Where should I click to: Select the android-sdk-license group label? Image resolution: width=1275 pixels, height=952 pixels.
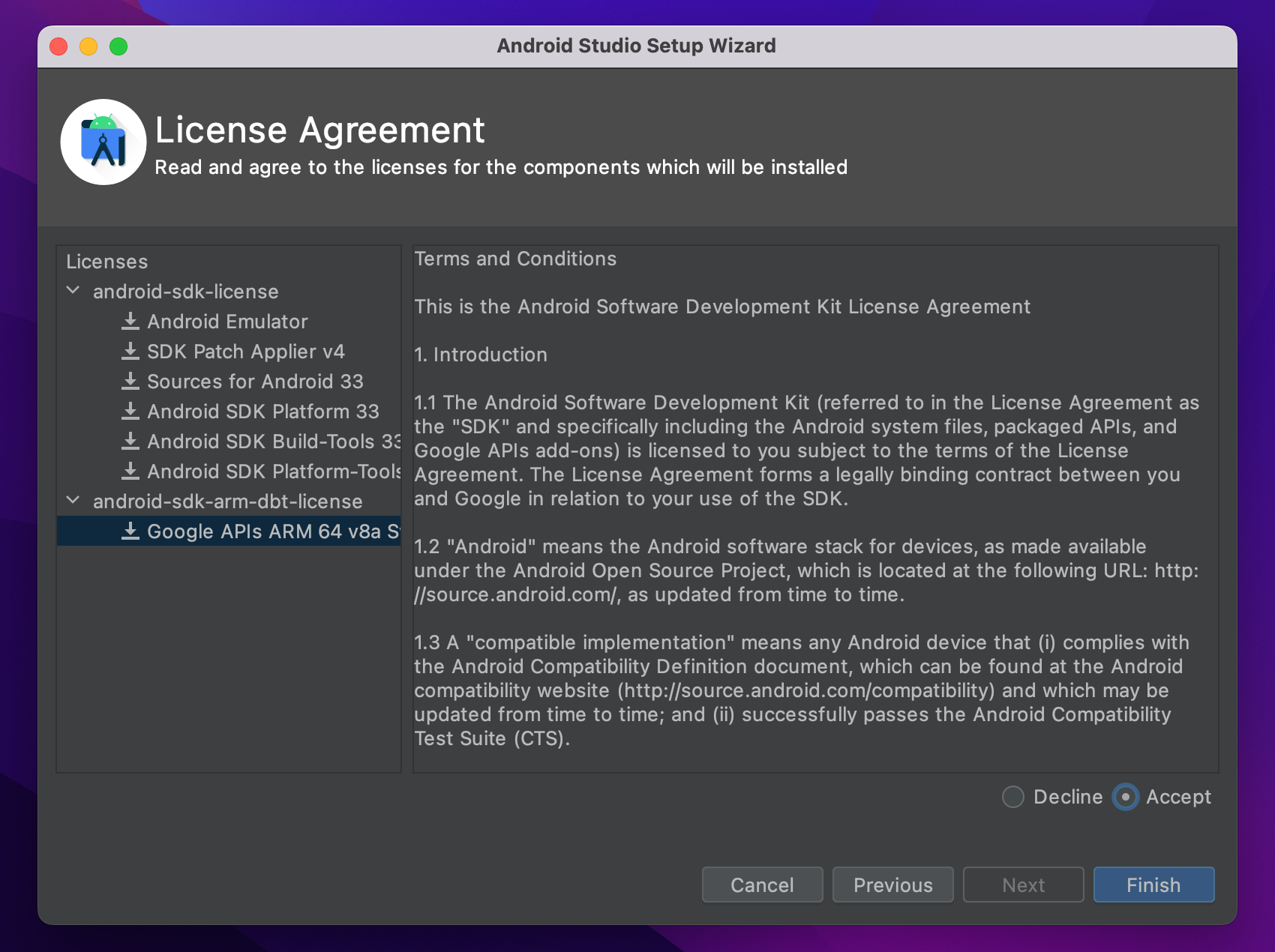pyautogui.click(x=186, y=292)
